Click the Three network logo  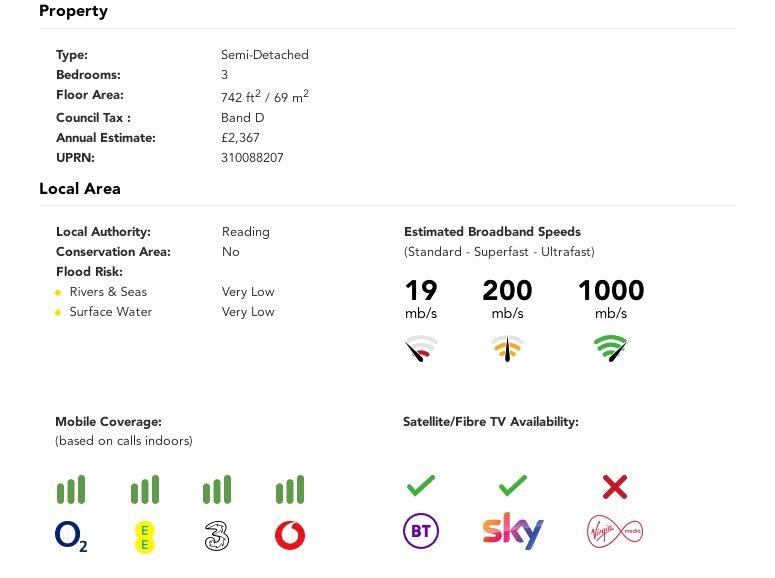pos(216,536)
